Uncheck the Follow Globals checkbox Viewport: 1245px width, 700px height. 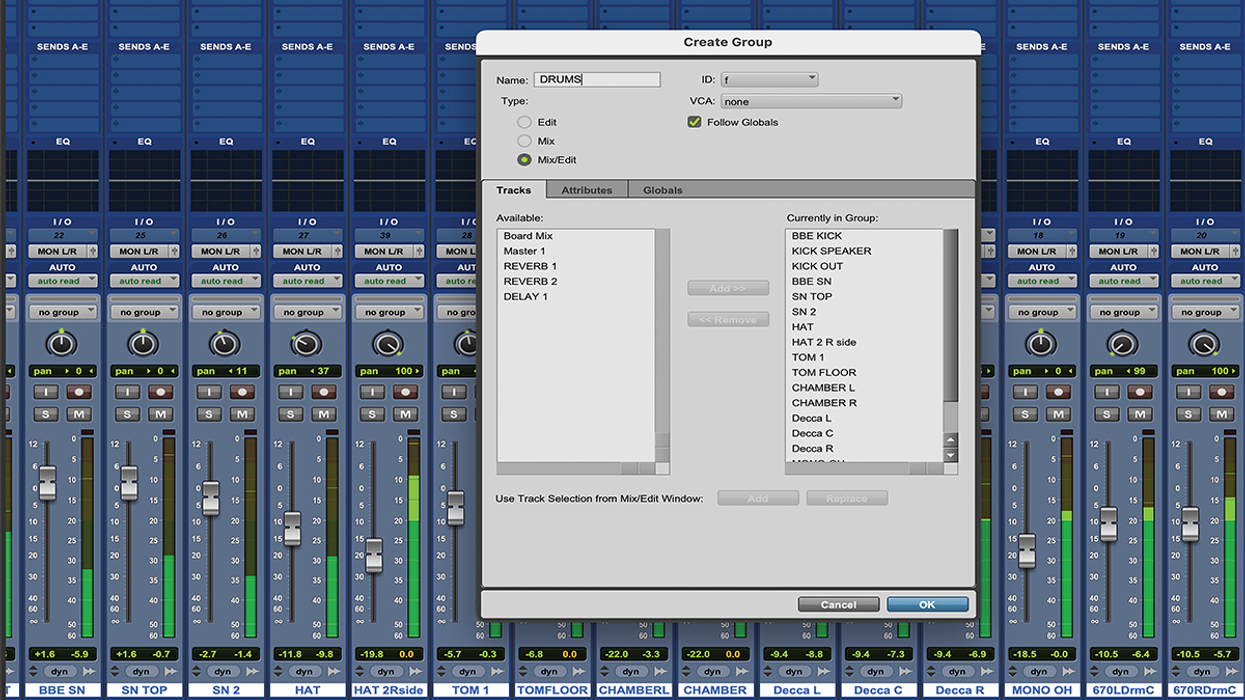coord(694,121)
